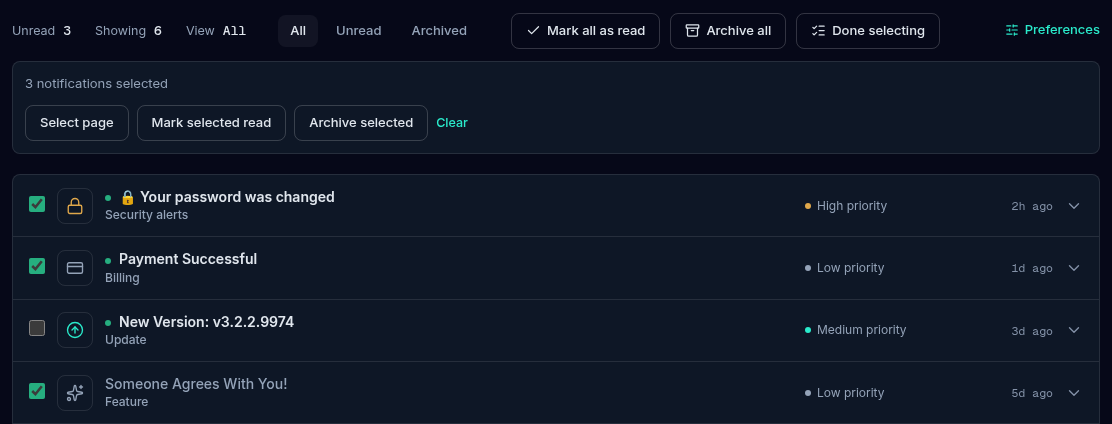1112x424 pixels.
Task: Click the Showing 6 counter
Action: coord(128,30)
